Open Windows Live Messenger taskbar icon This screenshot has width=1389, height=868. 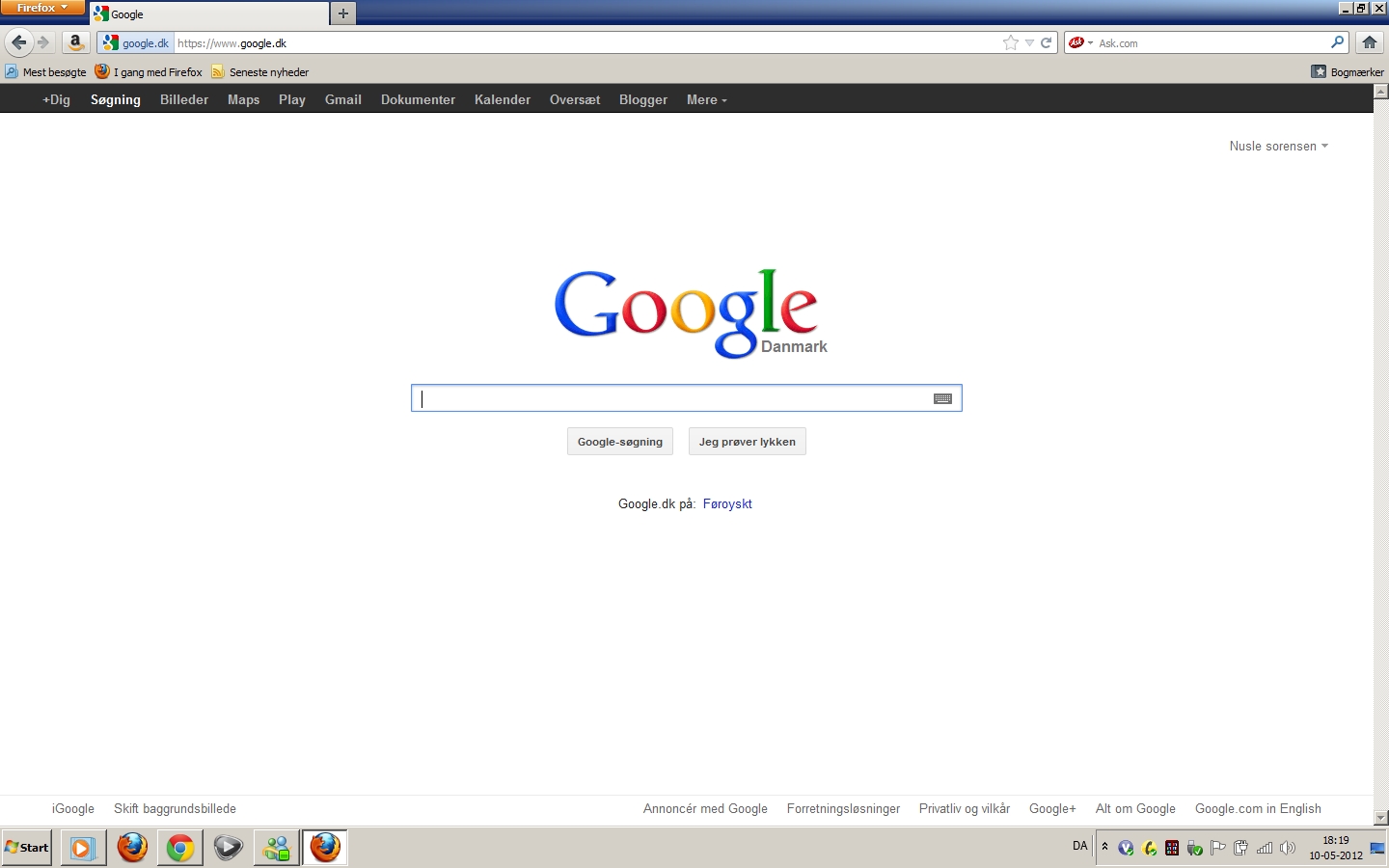pos(277,848)
